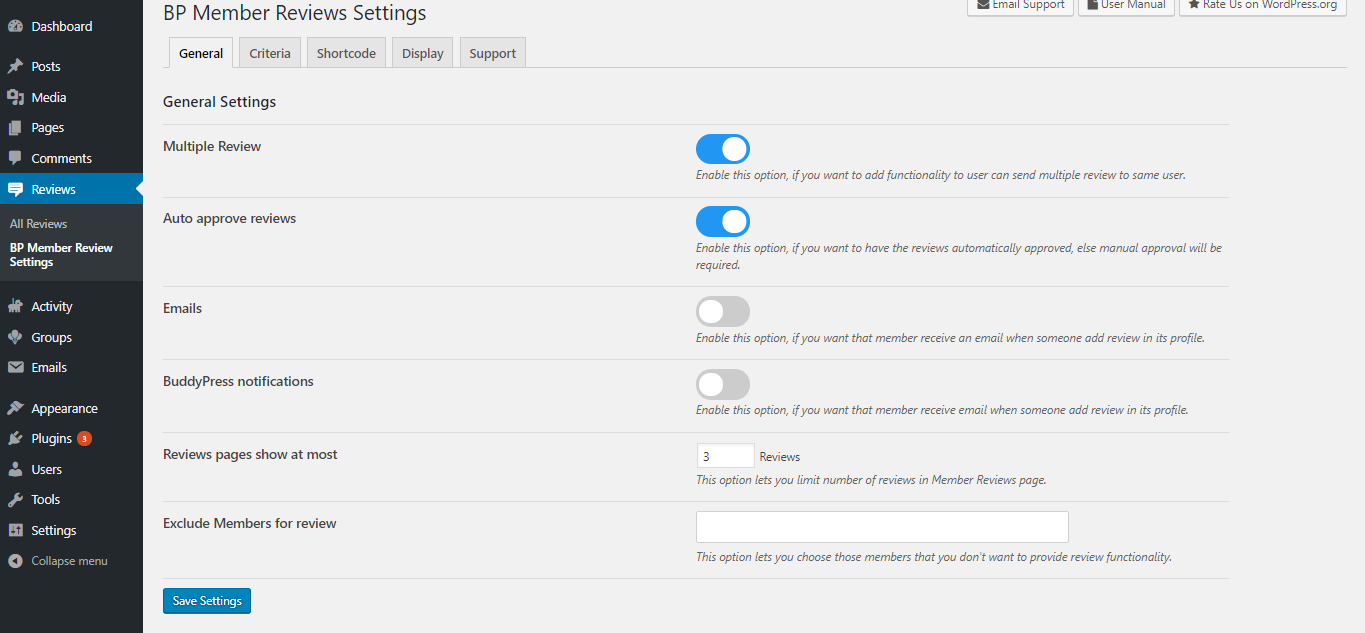Click the Appearance paintbrush icon
Viewport: 1365px width, 633px height.
point(16,408)
